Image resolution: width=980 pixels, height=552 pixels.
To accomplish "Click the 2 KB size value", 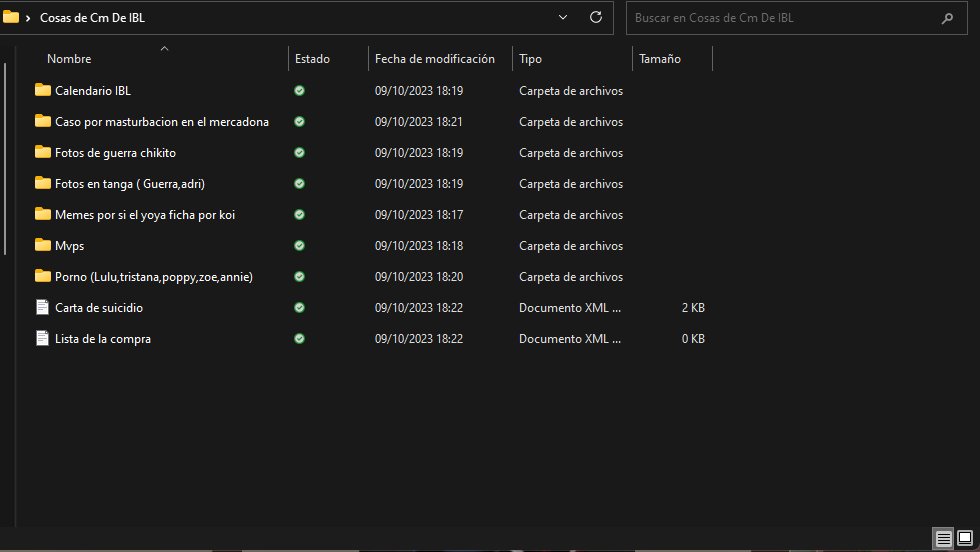I will click(692, 308).
